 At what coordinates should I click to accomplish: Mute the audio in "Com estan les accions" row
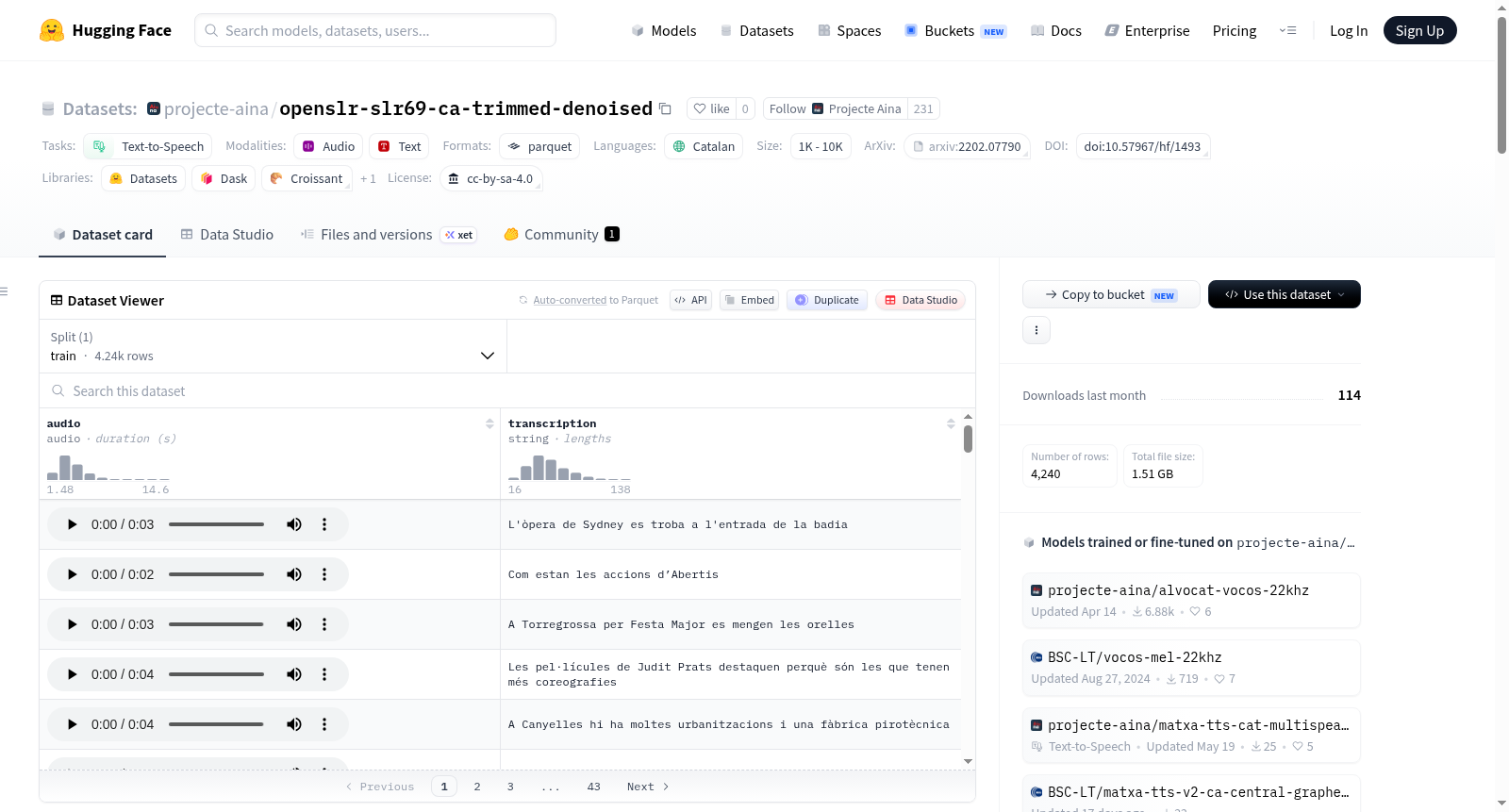(x=294, y=574)
